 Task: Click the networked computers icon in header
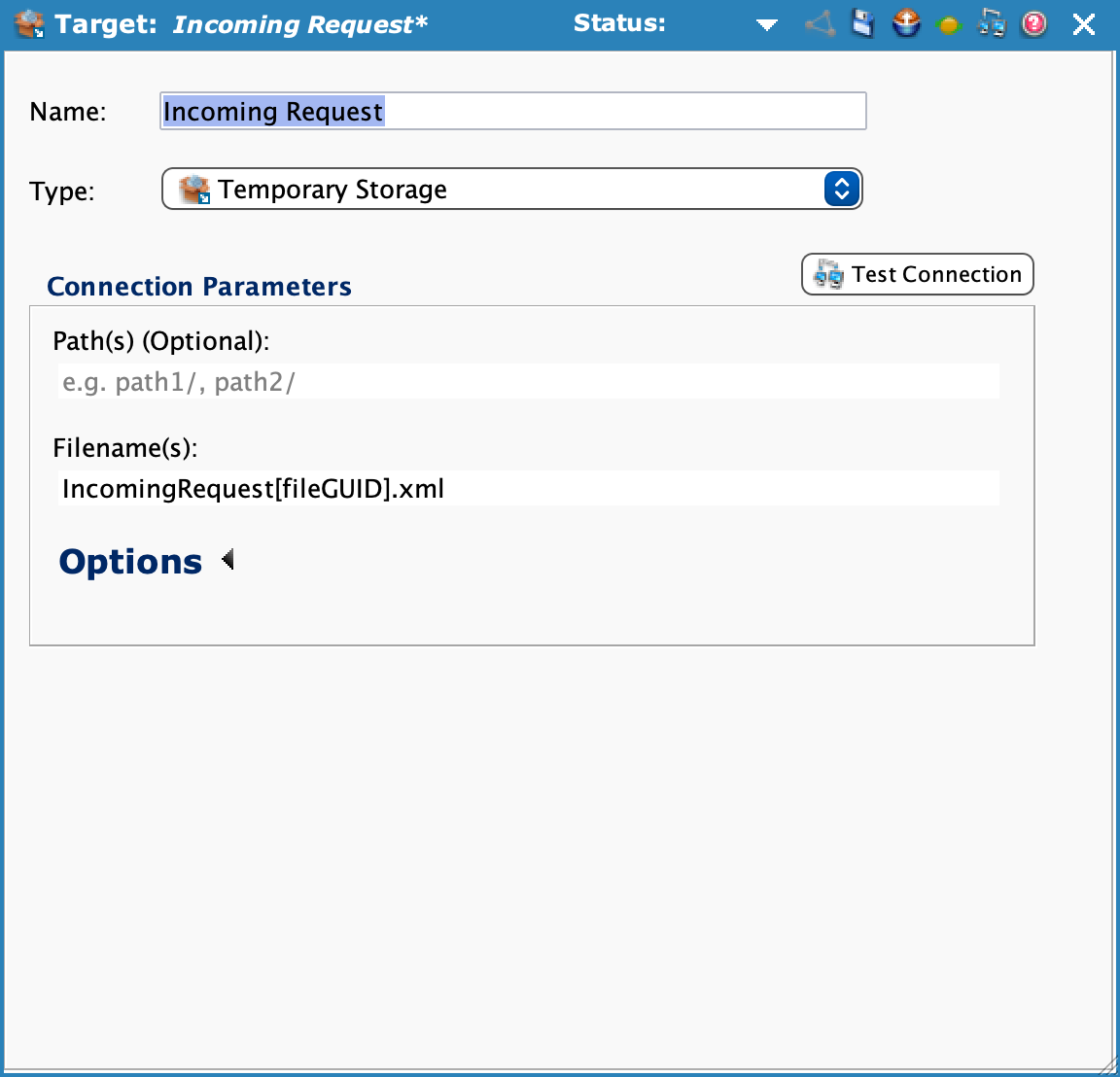(992, 23)
